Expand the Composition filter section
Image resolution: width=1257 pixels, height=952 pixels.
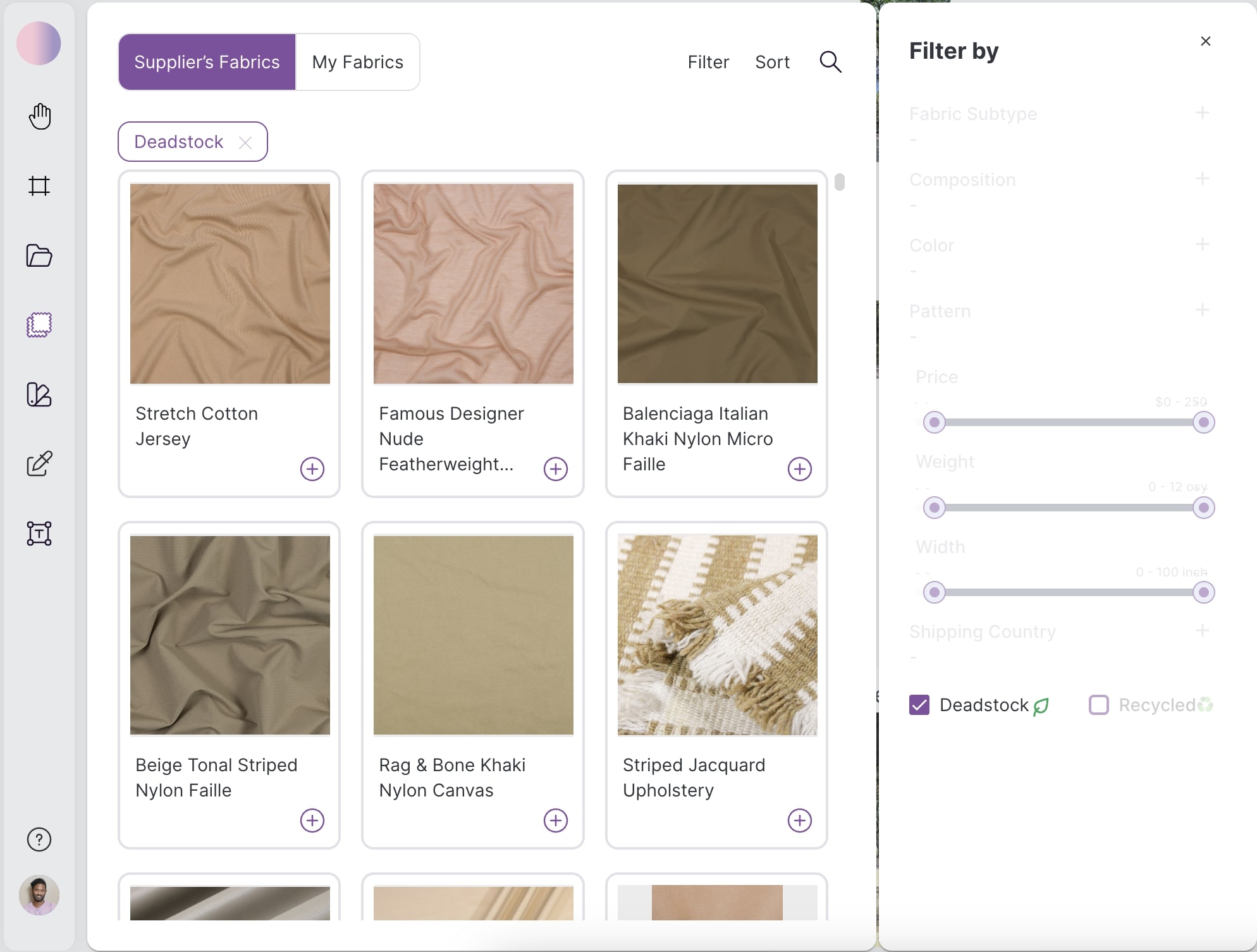coord(1203,179)
